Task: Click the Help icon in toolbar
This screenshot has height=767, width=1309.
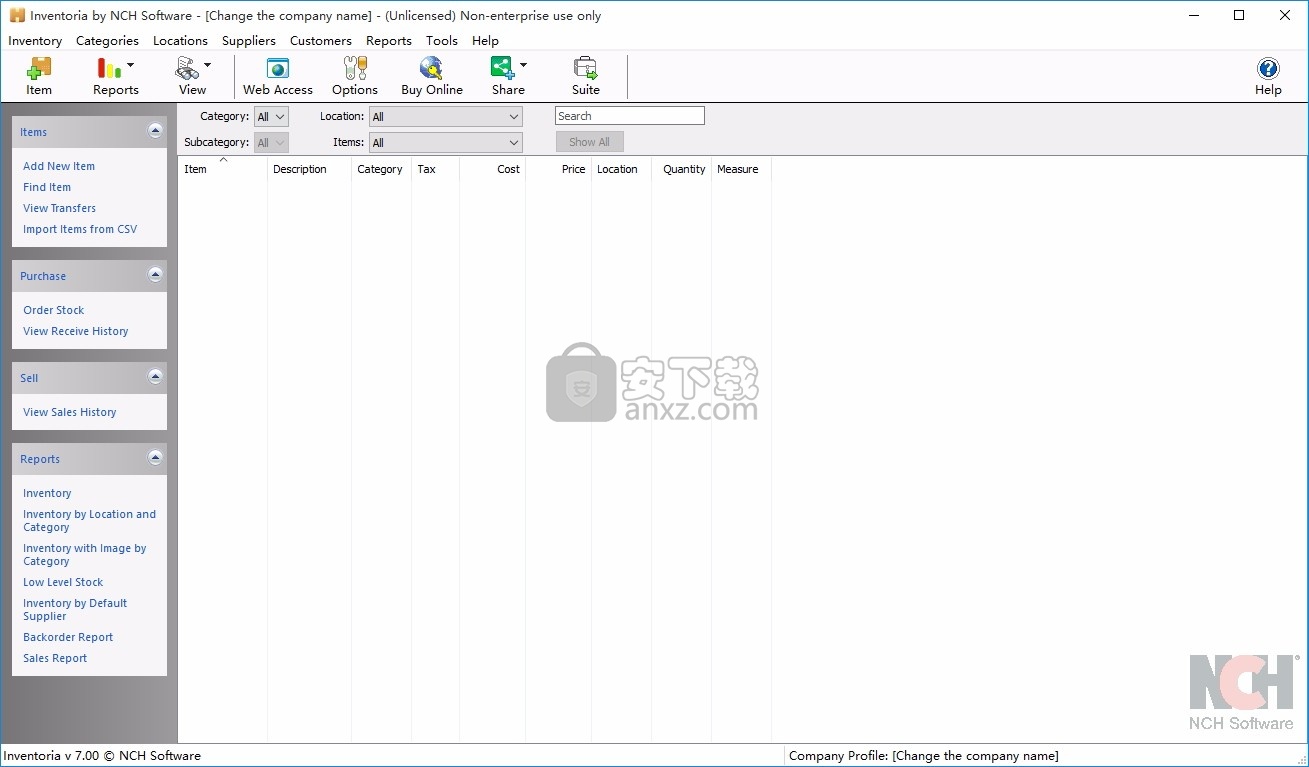Action: [x=1268, y=77]
